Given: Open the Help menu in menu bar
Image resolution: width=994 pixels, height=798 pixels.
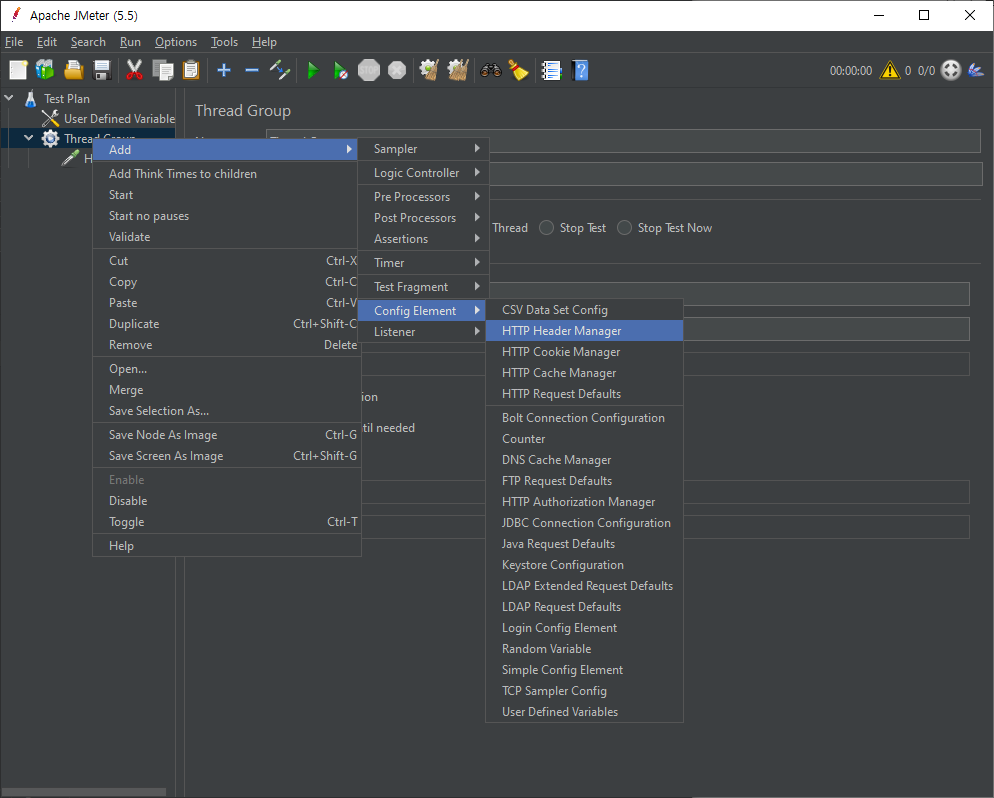Looking at the screenshot, I should 264,42.
